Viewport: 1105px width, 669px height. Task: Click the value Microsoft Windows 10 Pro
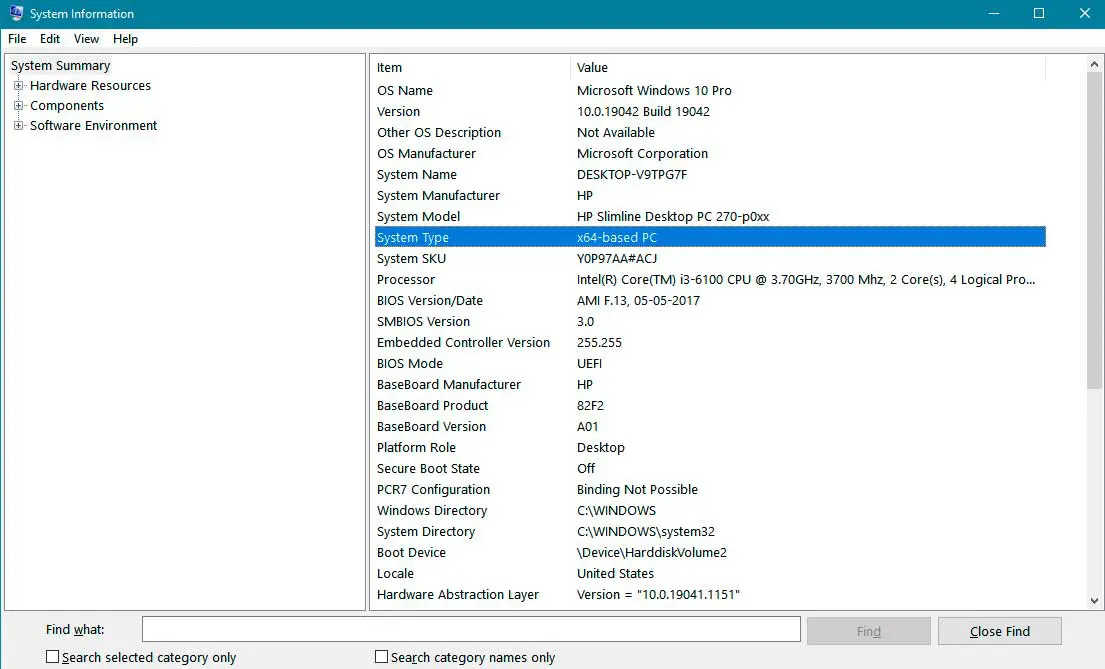pyautogui.click(x=654, y=90)
